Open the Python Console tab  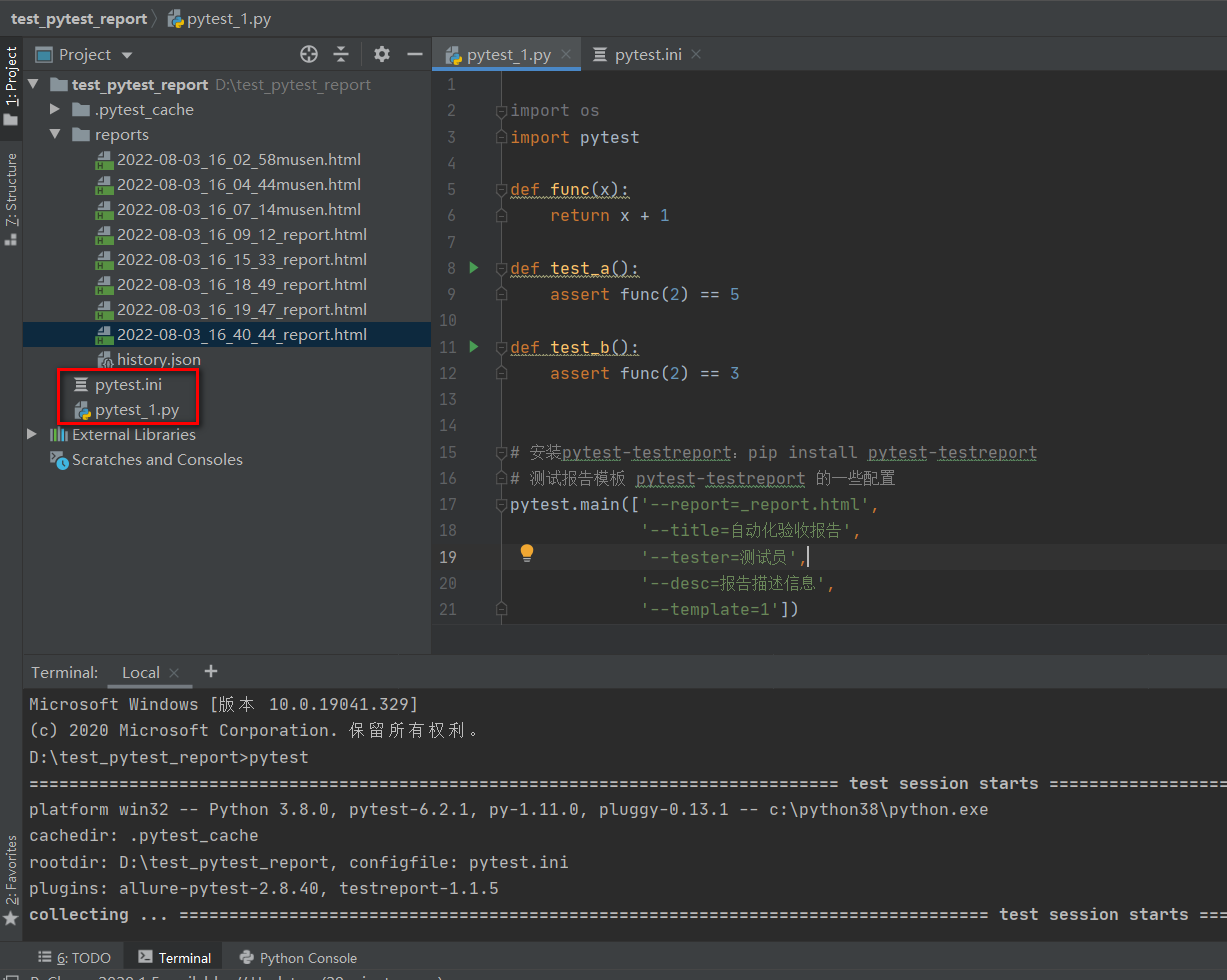coord(297,958)
